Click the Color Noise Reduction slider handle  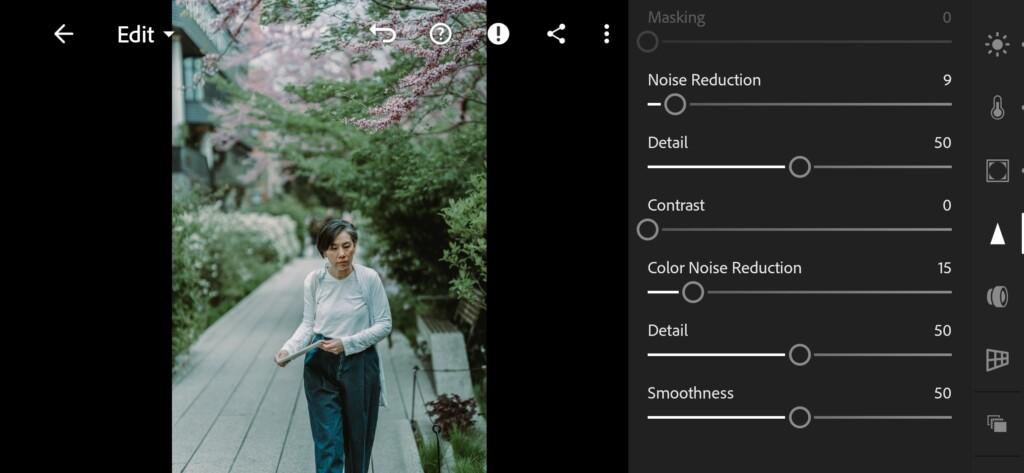pyautogui.click(x=693, y=293)
